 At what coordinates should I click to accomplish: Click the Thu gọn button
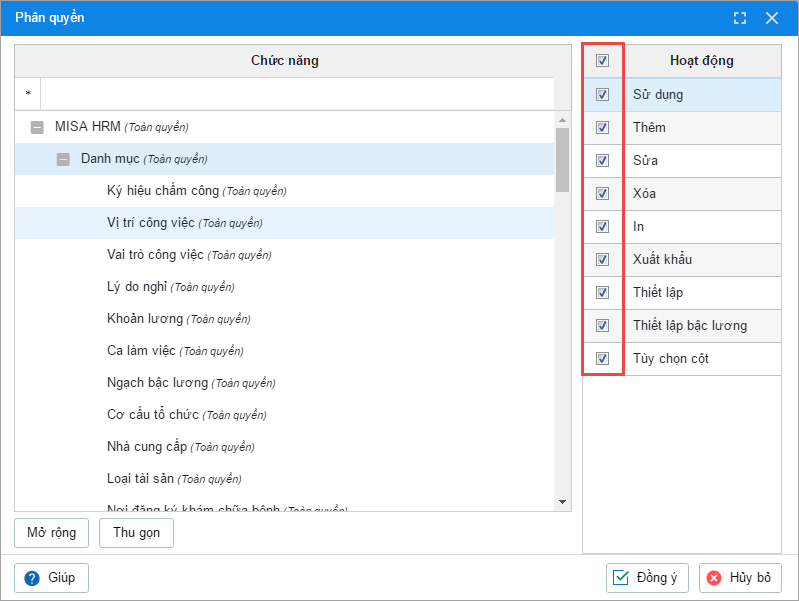(136, 532)
